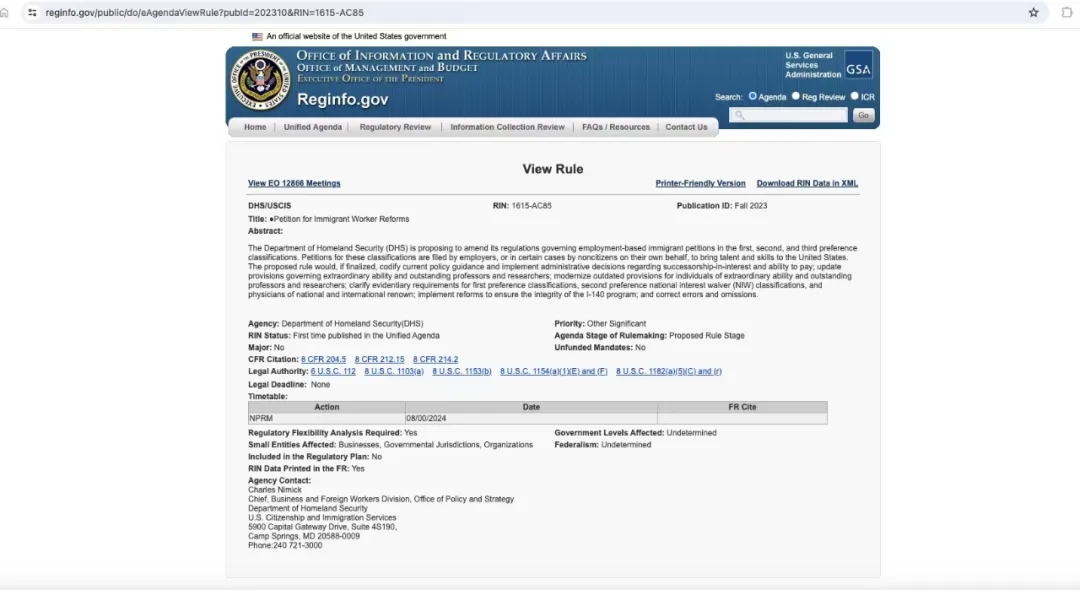
Task: Open View EO 12866 Meetings link
Action: [x=294, y=183]
